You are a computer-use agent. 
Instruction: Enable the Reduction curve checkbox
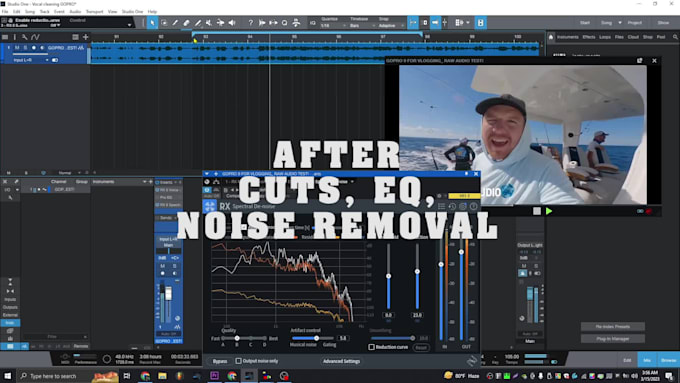point(372,347)
